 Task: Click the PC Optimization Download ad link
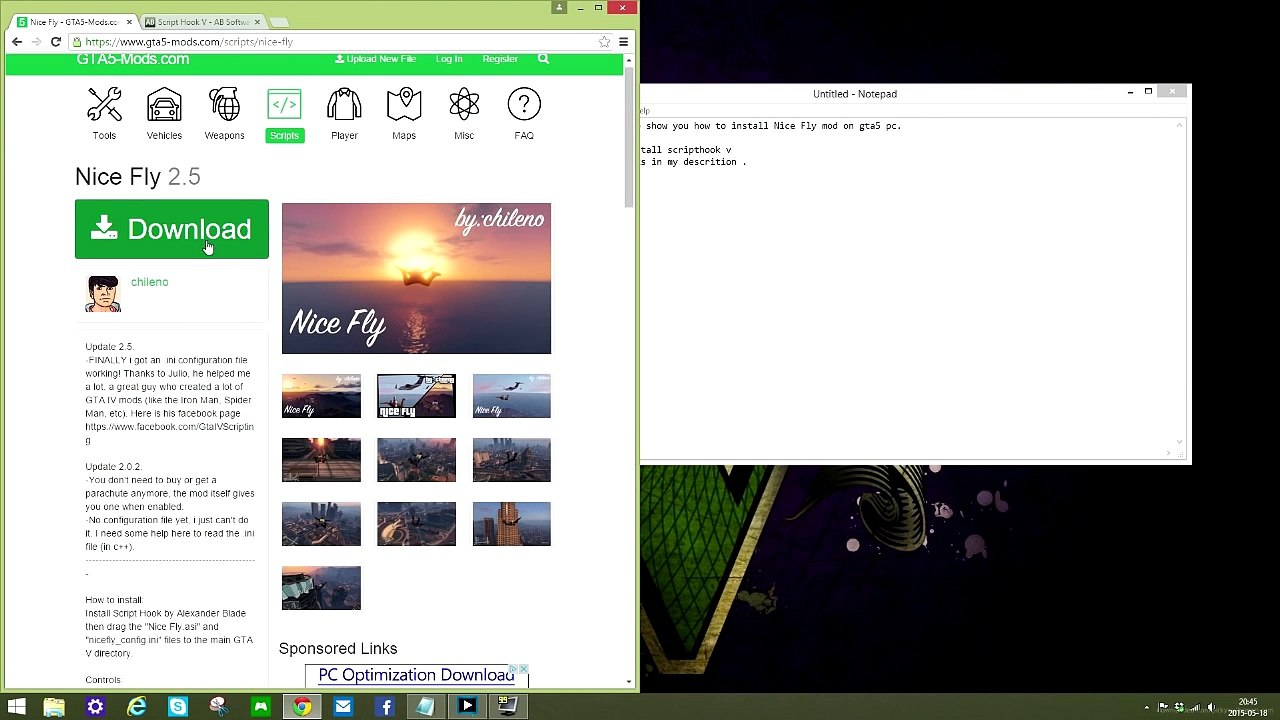tap(416, 675)
